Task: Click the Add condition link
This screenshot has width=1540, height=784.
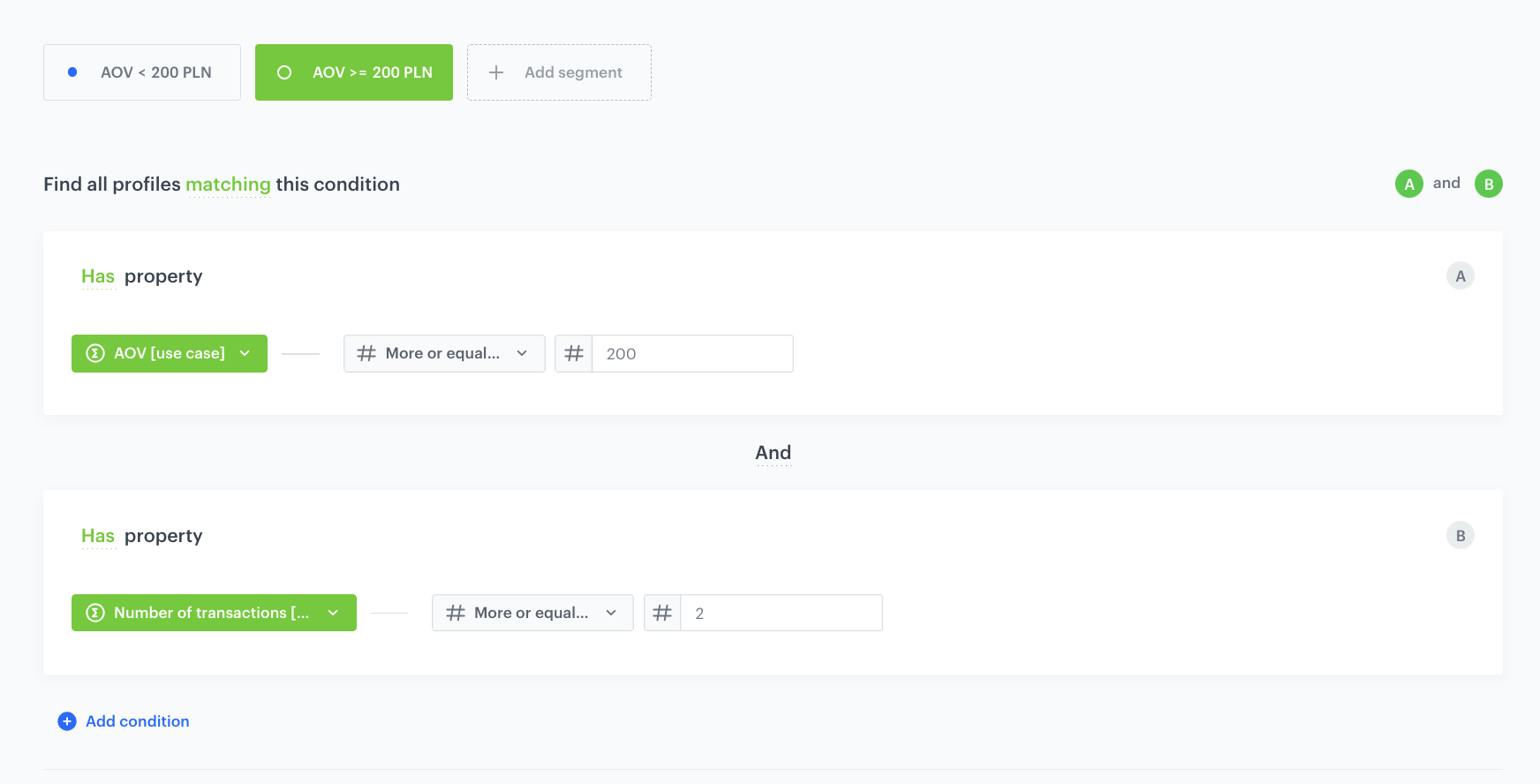Action: pyautogui.click(x=138, y=721)
